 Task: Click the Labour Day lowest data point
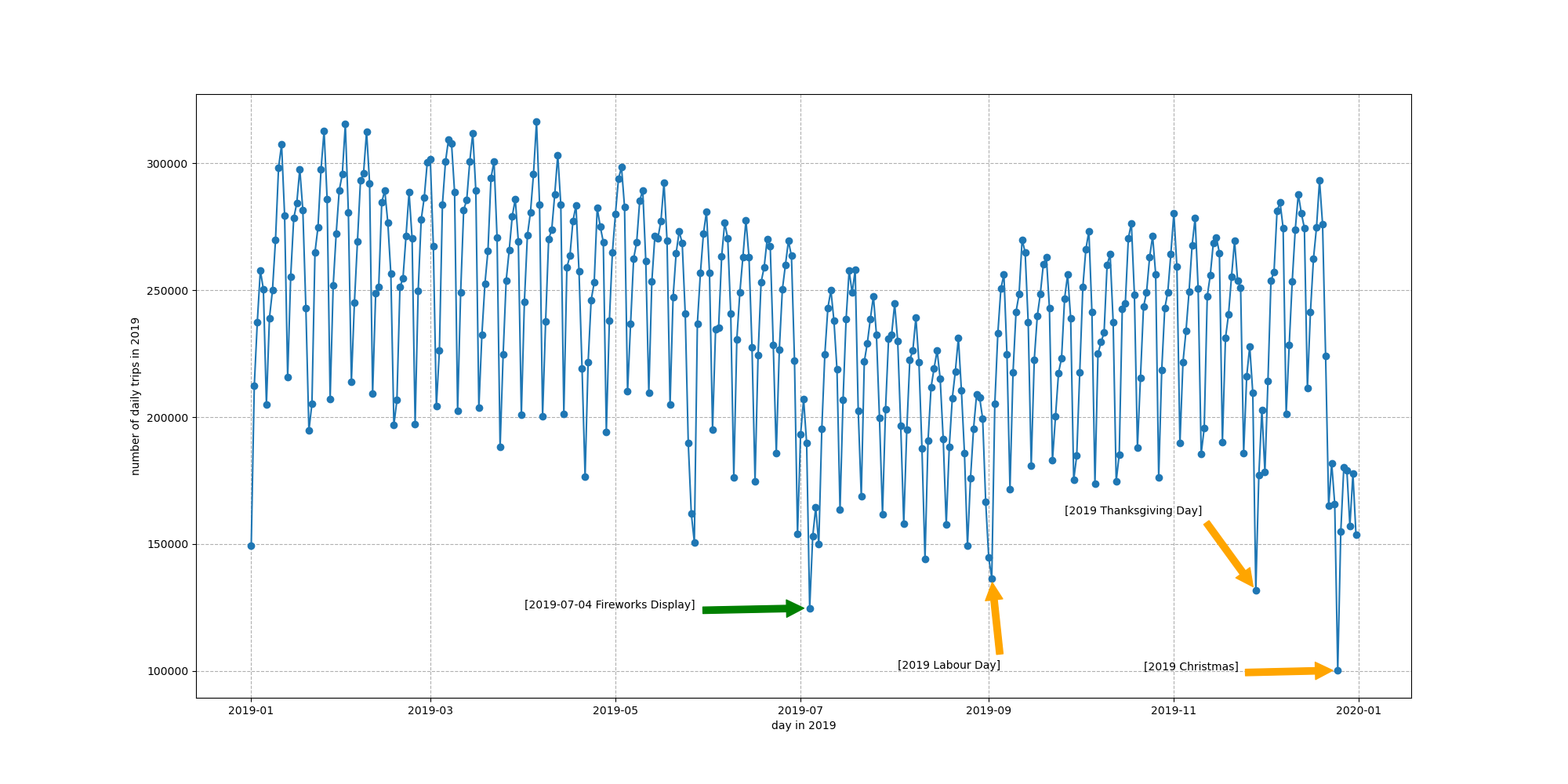[x=992, y=579]
